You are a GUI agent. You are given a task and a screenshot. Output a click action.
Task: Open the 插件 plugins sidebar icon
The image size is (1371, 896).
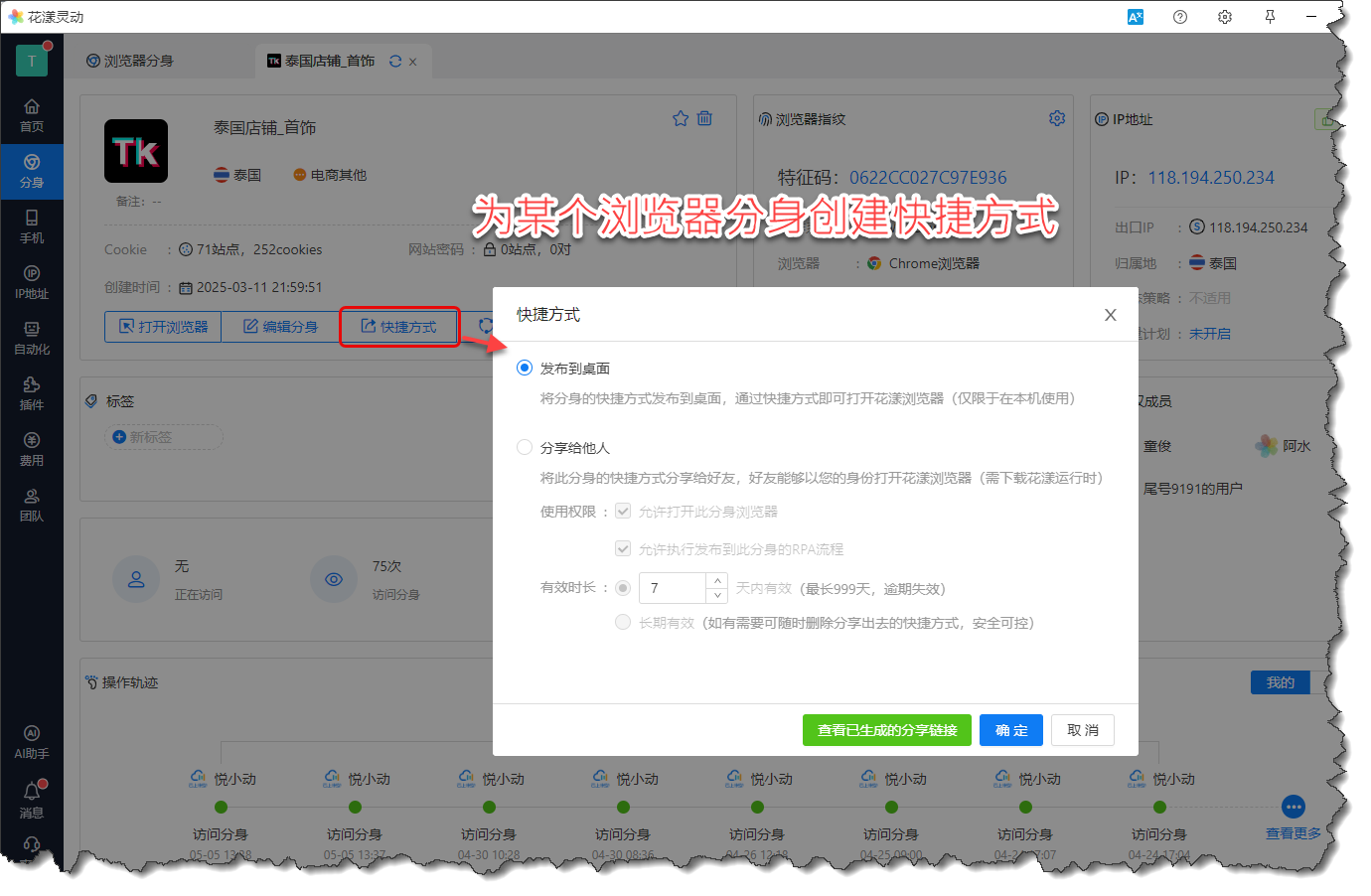tap(32, 392)
